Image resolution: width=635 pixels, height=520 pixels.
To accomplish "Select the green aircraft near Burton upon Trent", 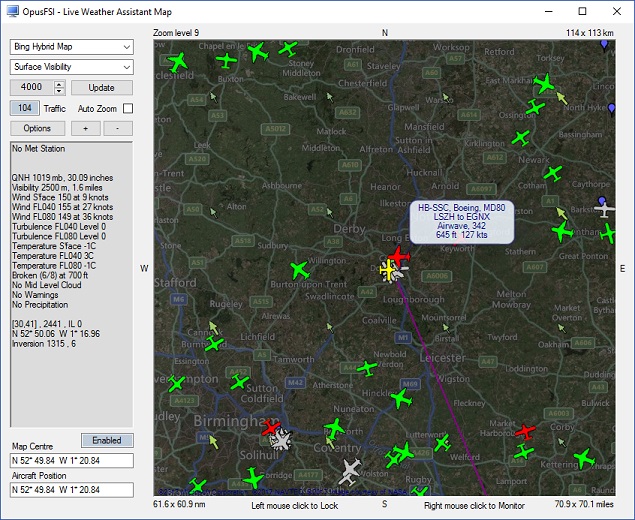I will coord(300,270).
